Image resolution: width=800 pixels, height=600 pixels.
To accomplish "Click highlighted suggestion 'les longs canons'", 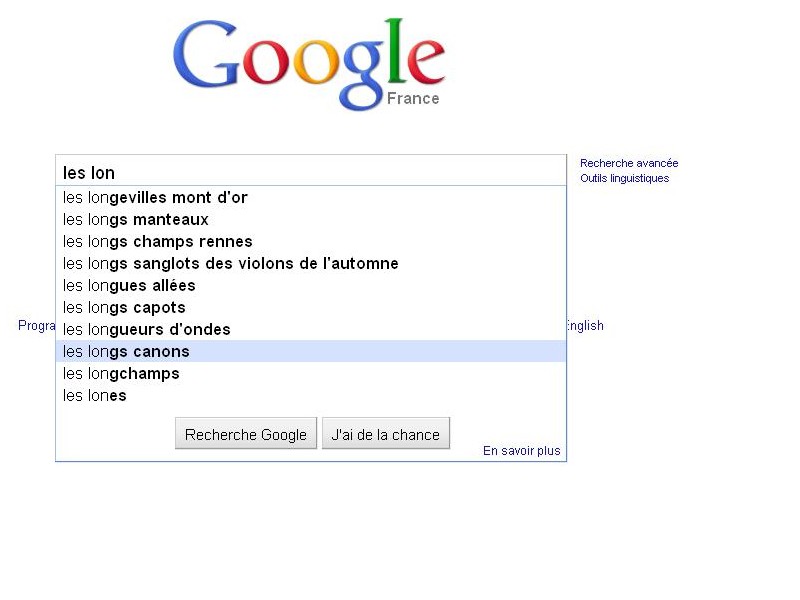I will [x=311, y=351].
